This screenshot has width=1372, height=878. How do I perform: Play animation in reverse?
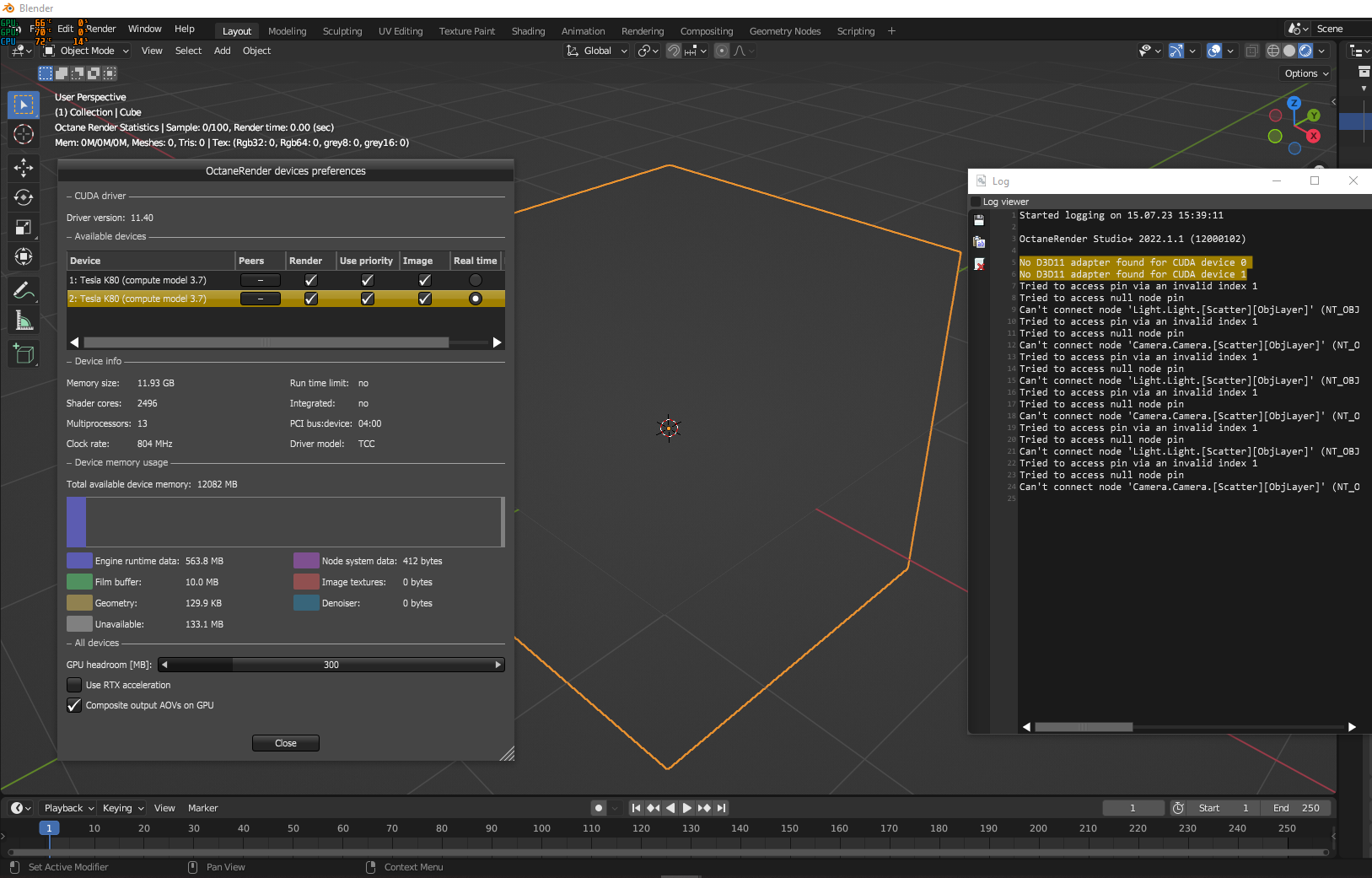(x=670, y=808)
